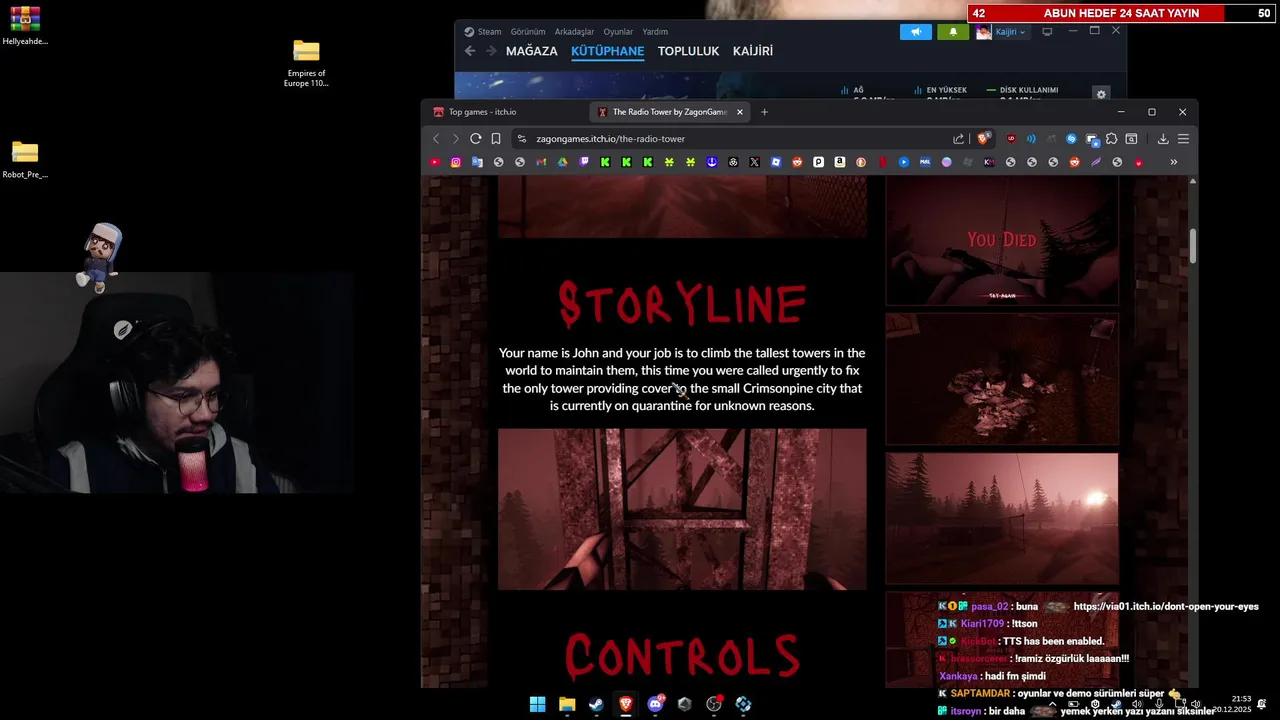Open Oyunlar menu in Steam
Screen dimensions: 1280x720
coord(618,32)
